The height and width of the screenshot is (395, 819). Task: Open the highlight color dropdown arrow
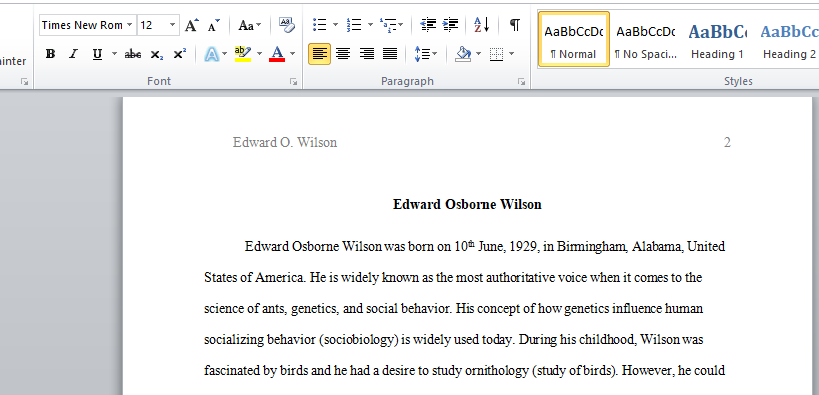[259, 53]
